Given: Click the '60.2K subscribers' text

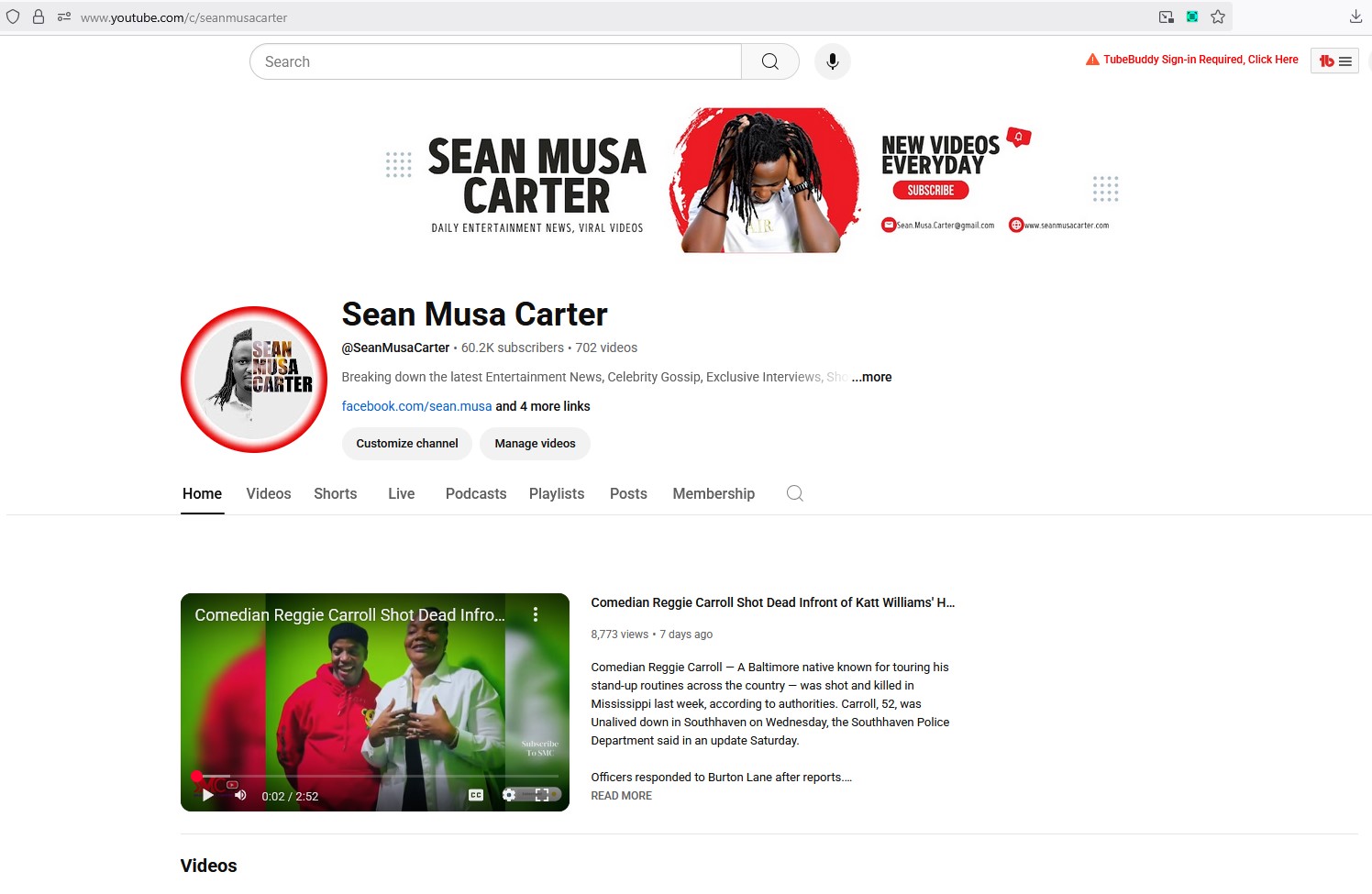Looking at the screenshot, I should coord(513,348).
